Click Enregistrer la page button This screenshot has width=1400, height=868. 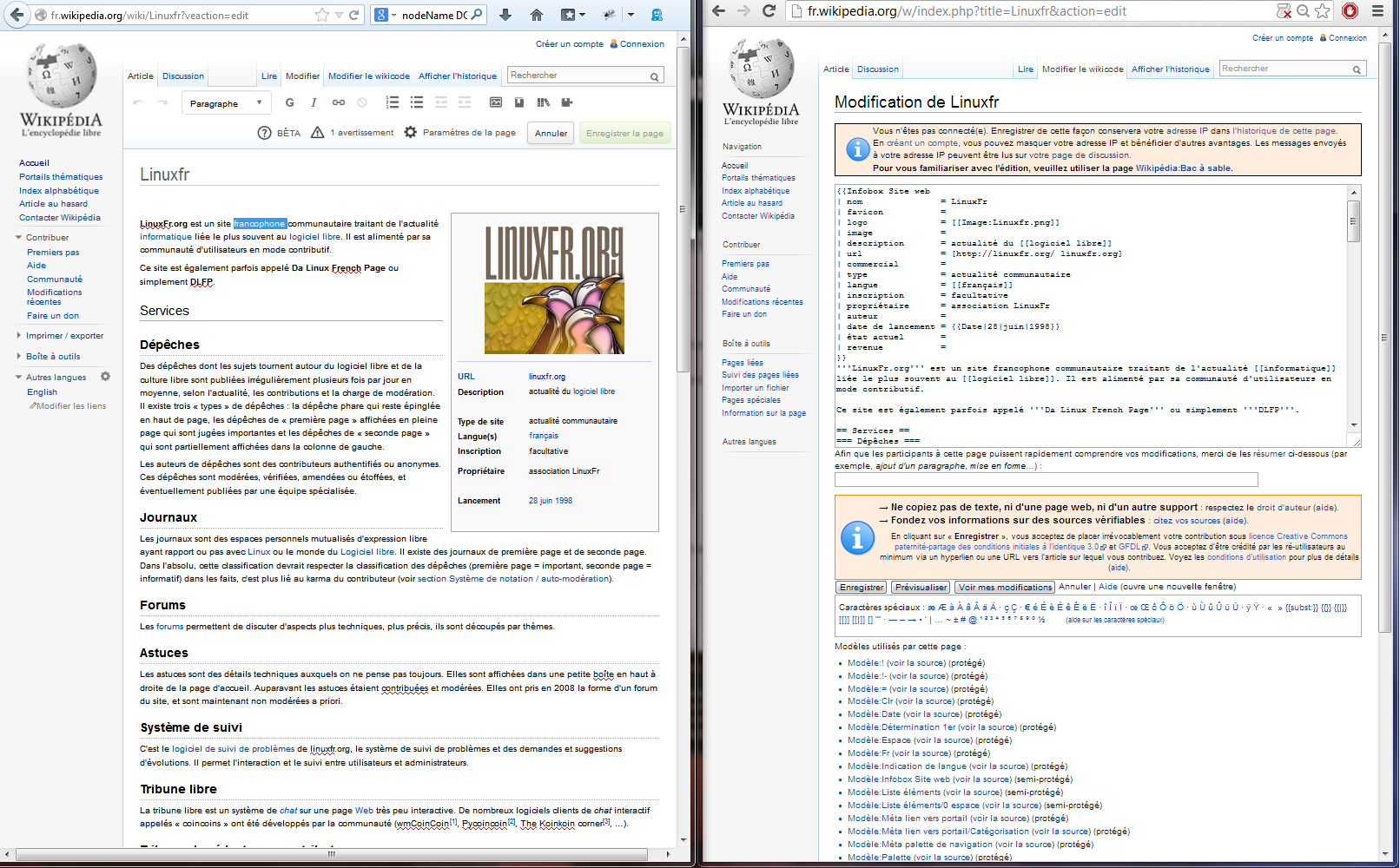(624, 133)
